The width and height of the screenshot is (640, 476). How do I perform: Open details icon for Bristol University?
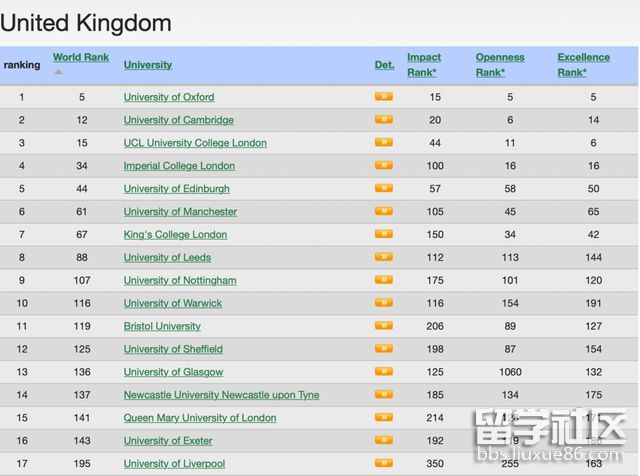click(384, 325)
